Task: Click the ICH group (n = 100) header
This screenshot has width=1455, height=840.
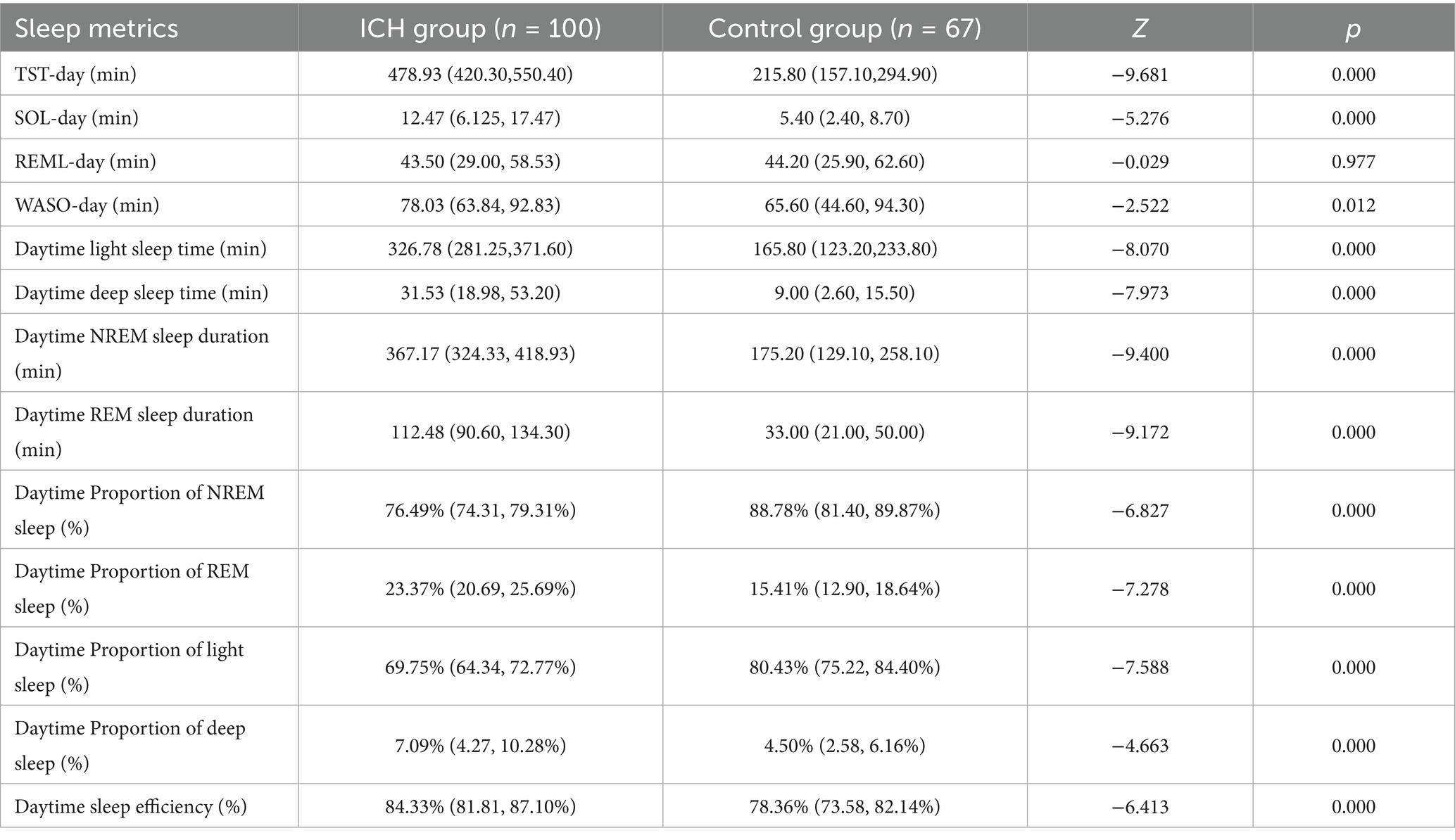Action: pos(480,28)
